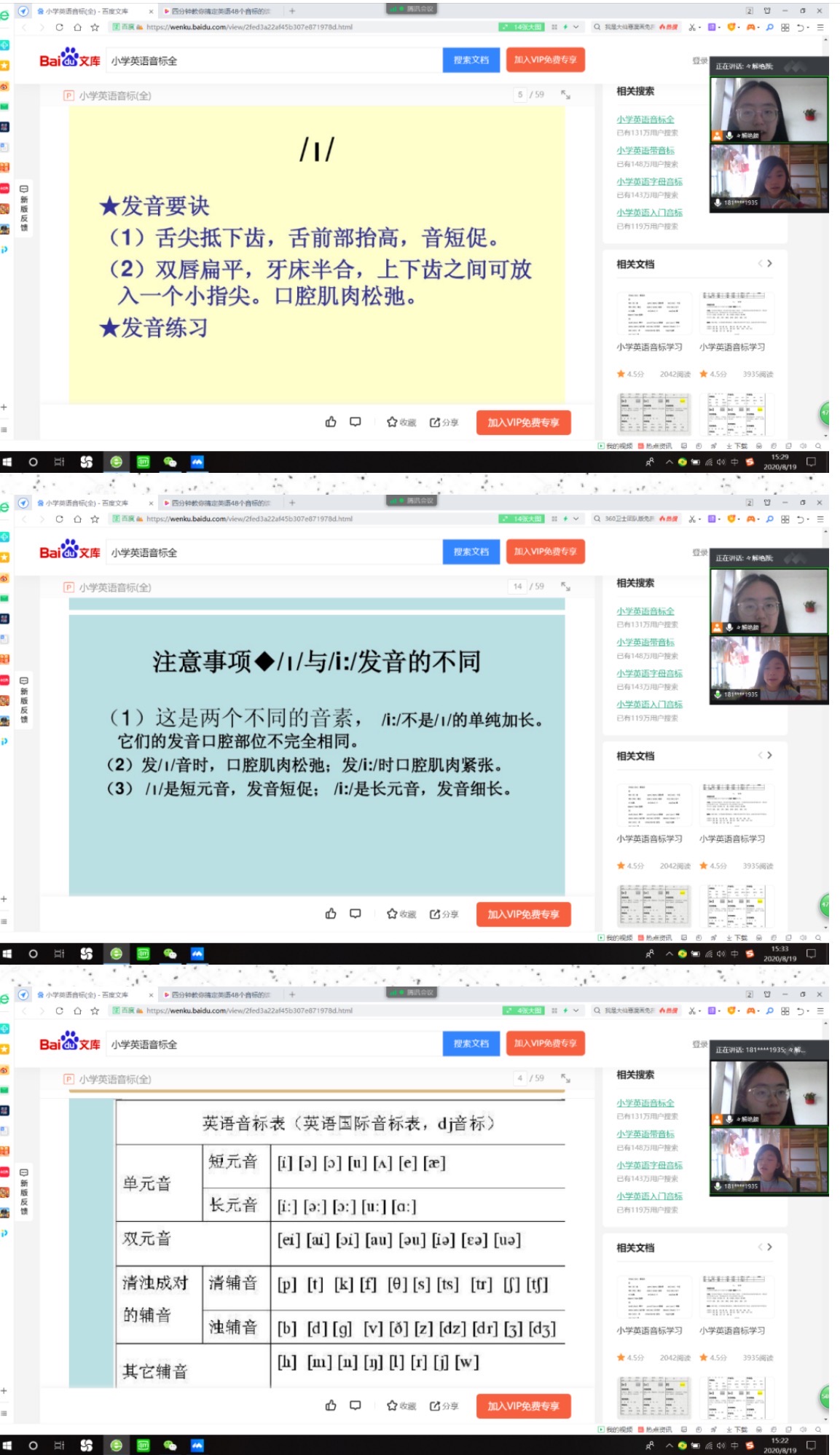Screen dimensions: 840x1455
Task: Toggle bookmark star in address bar above yellow slide
Action: (x=95, y=27)
